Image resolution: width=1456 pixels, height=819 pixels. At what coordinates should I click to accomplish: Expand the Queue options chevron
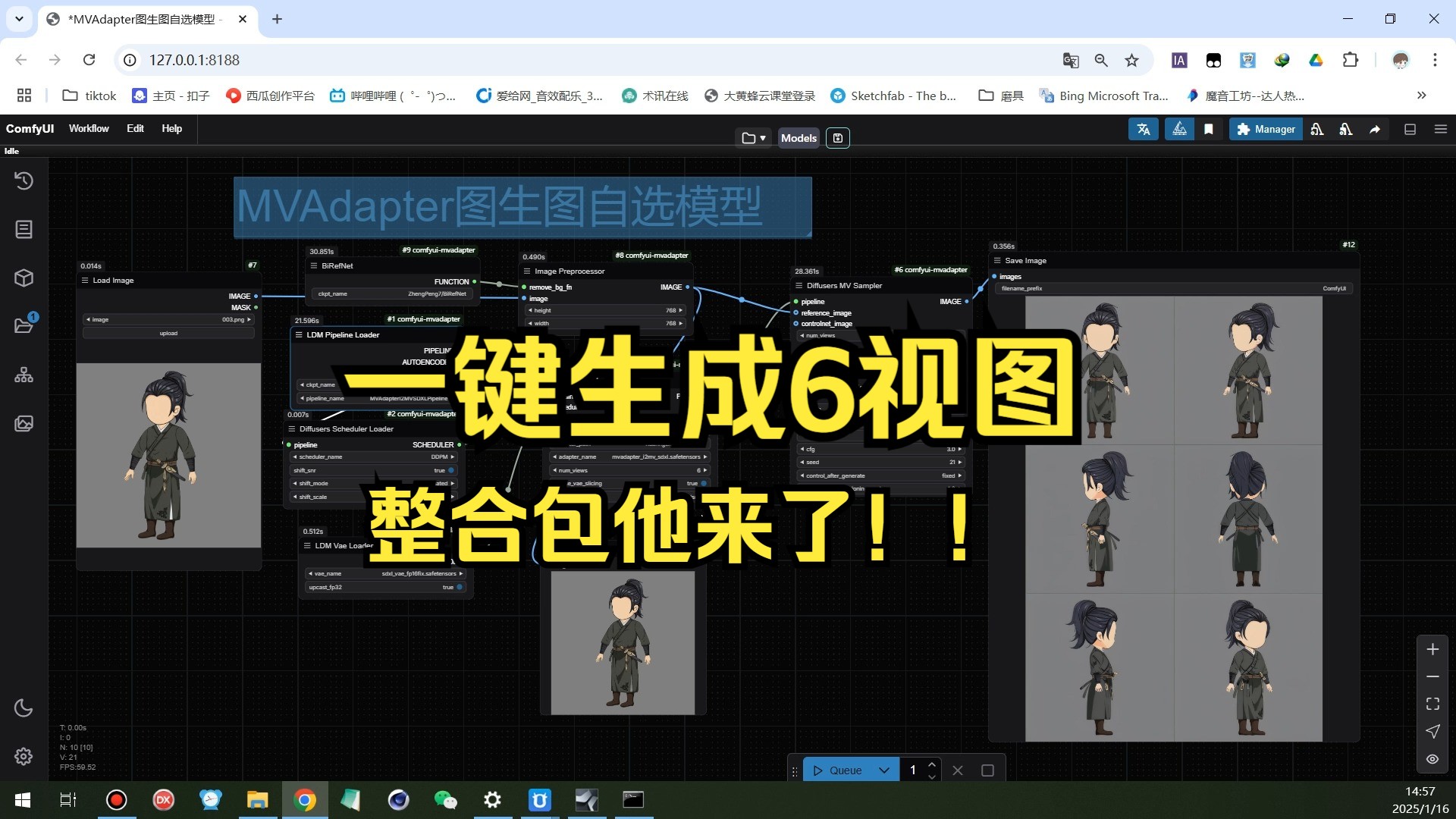(884, 770)
